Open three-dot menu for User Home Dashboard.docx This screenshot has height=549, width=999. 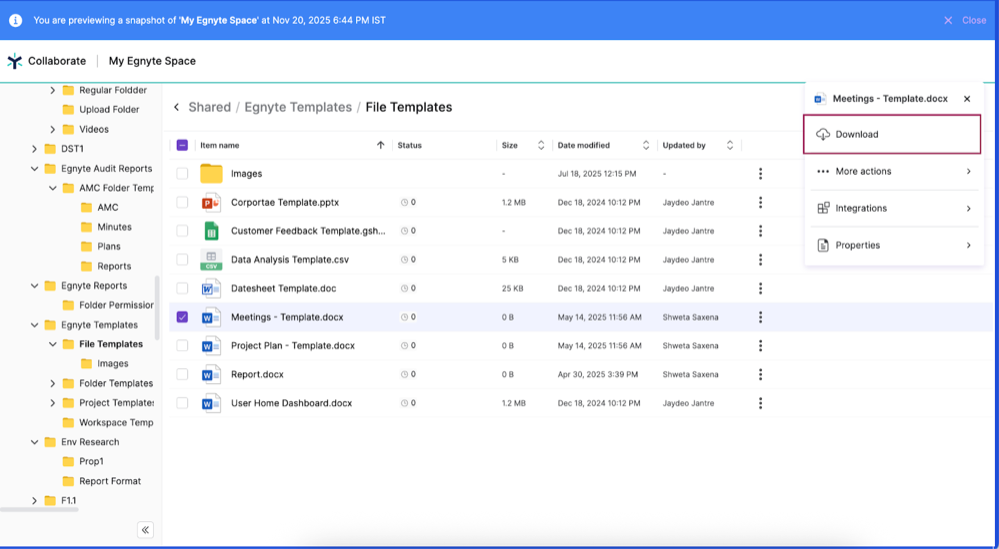(760, 403)
